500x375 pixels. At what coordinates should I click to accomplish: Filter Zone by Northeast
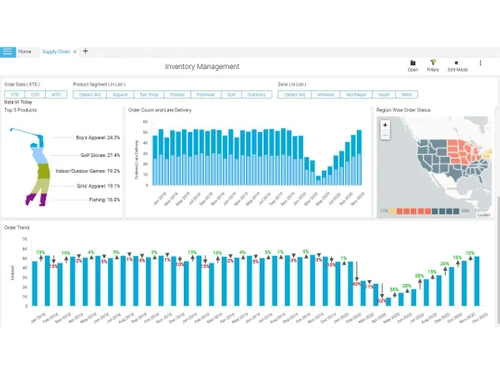tap(356, 95)
